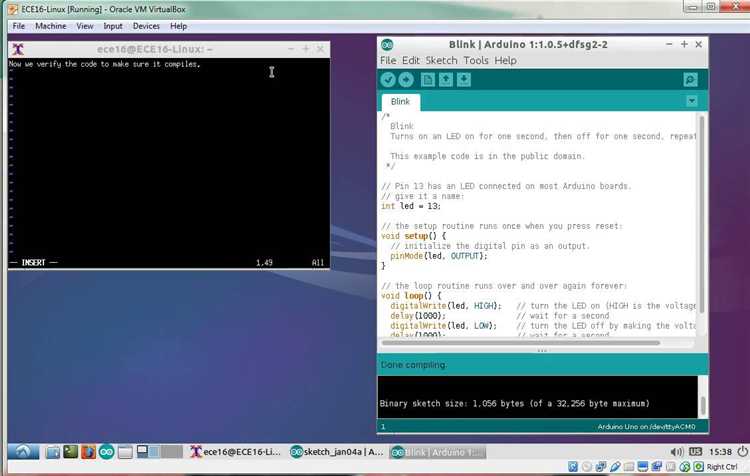Viewport: 750px width, 476px height.
Task: Click the '-- INSERT --' mode indicator in terminal
Action: (33, 263)
